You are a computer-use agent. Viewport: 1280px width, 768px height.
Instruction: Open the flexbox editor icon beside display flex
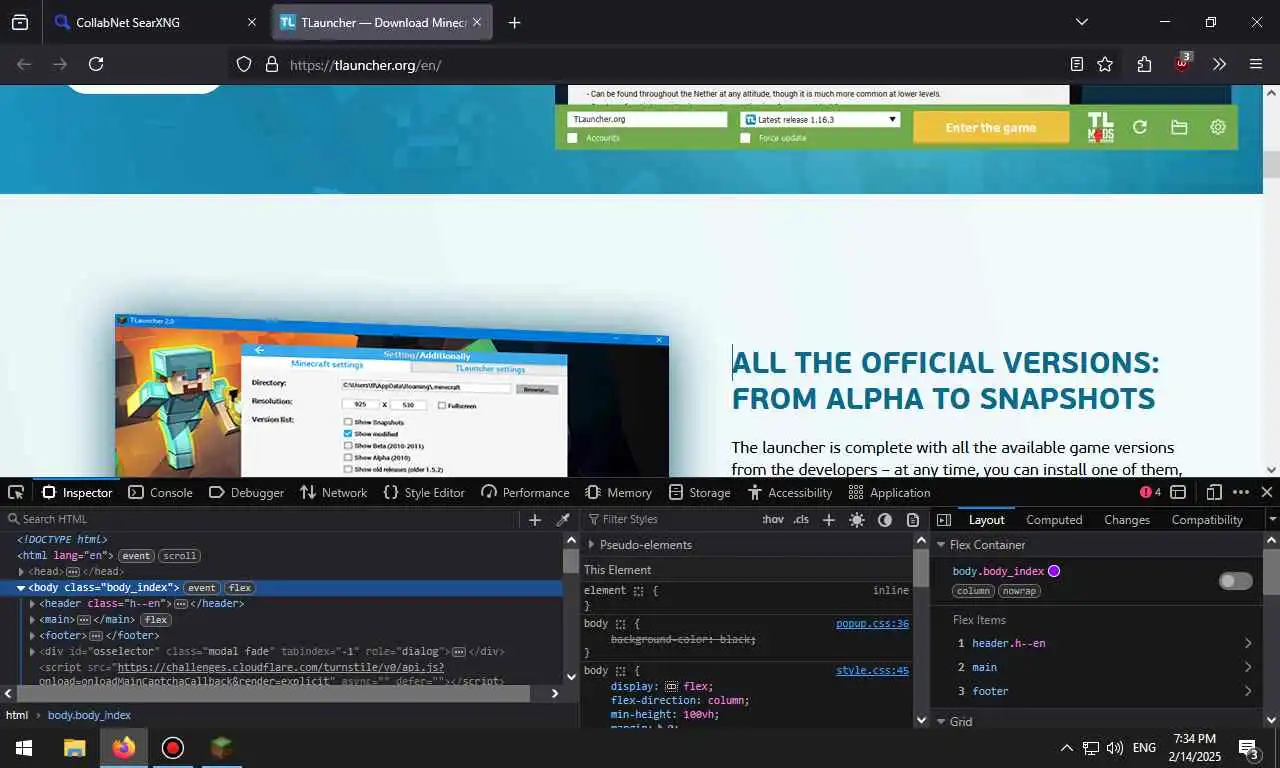tap(671, 687)
